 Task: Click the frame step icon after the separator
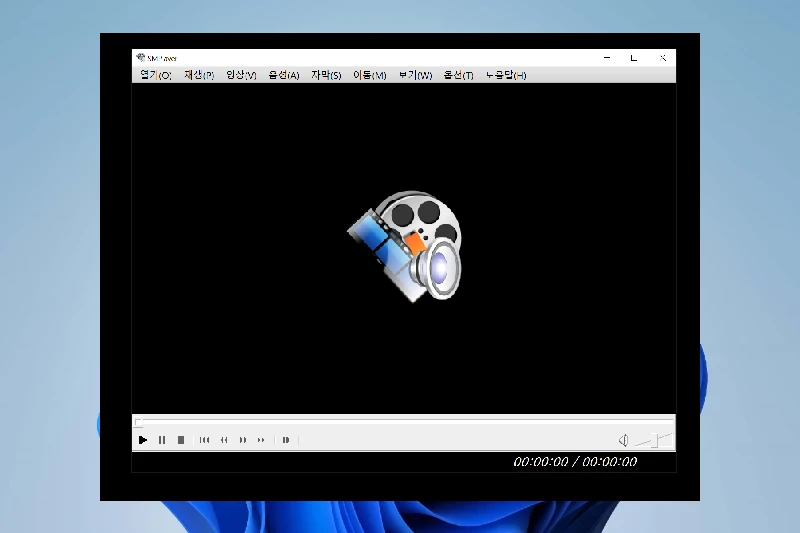(x=286, y=440)
